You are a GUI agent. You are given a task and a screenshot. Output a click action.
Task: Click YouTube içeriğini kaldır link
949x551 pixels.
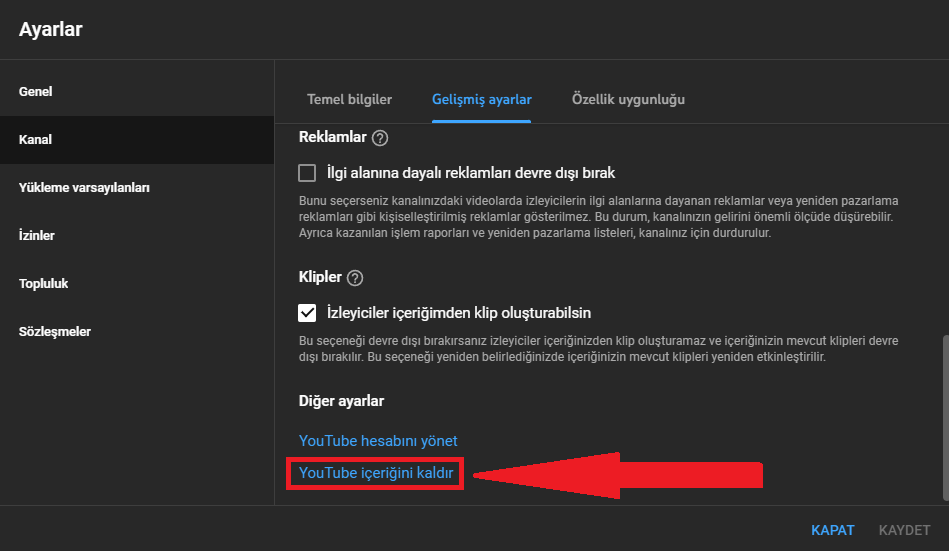(x=376, y=473)
